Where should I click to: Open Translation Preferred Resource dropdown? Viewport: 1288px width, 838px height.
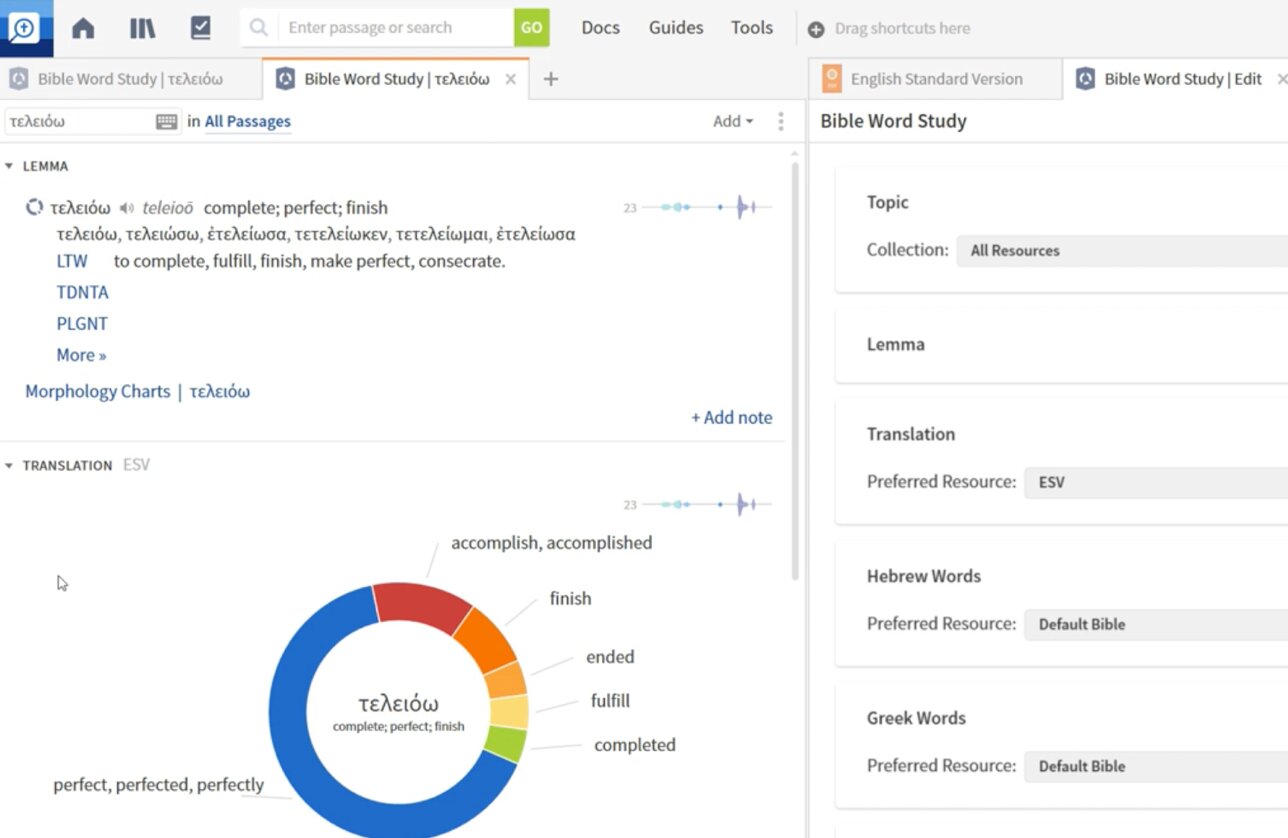tap(1156, 482)
